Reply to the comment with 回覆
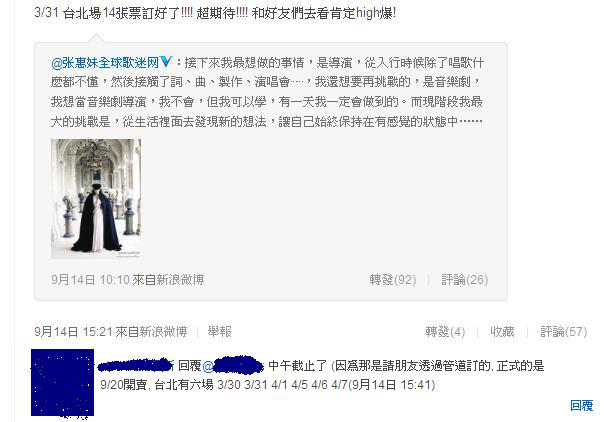 click(582, 405)
